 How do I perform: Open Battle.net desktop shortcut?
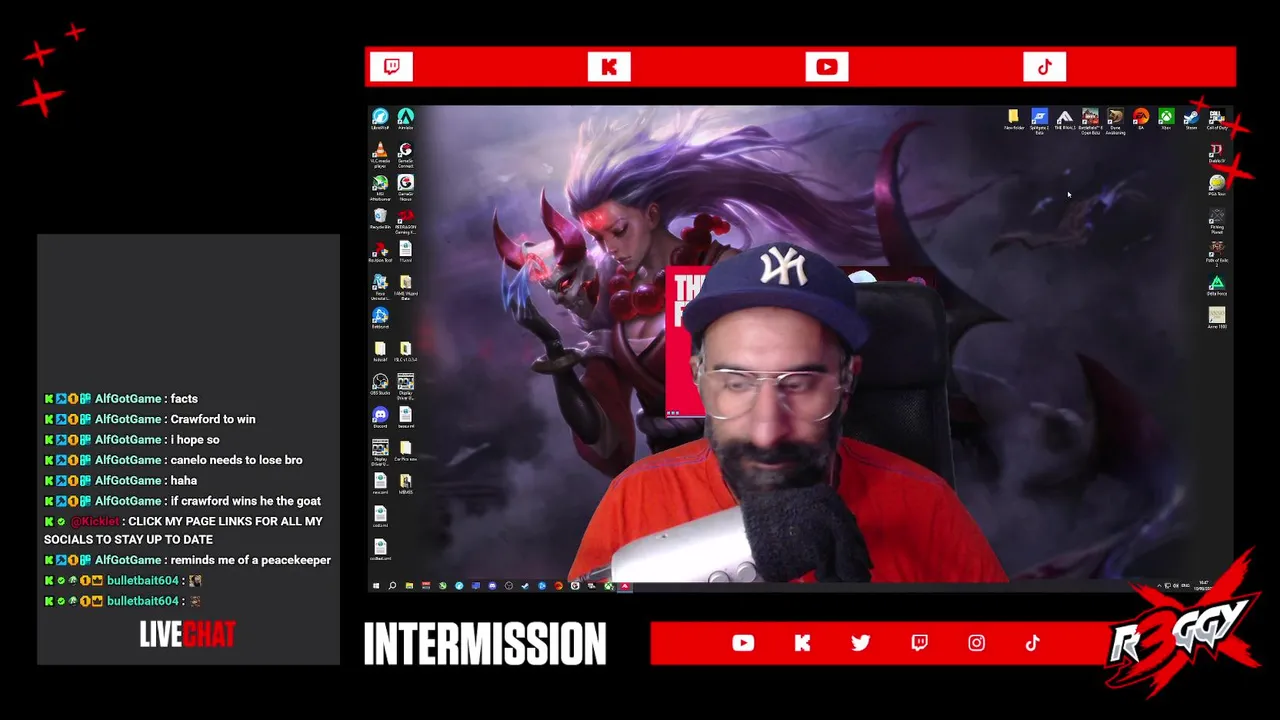point(380,319)
